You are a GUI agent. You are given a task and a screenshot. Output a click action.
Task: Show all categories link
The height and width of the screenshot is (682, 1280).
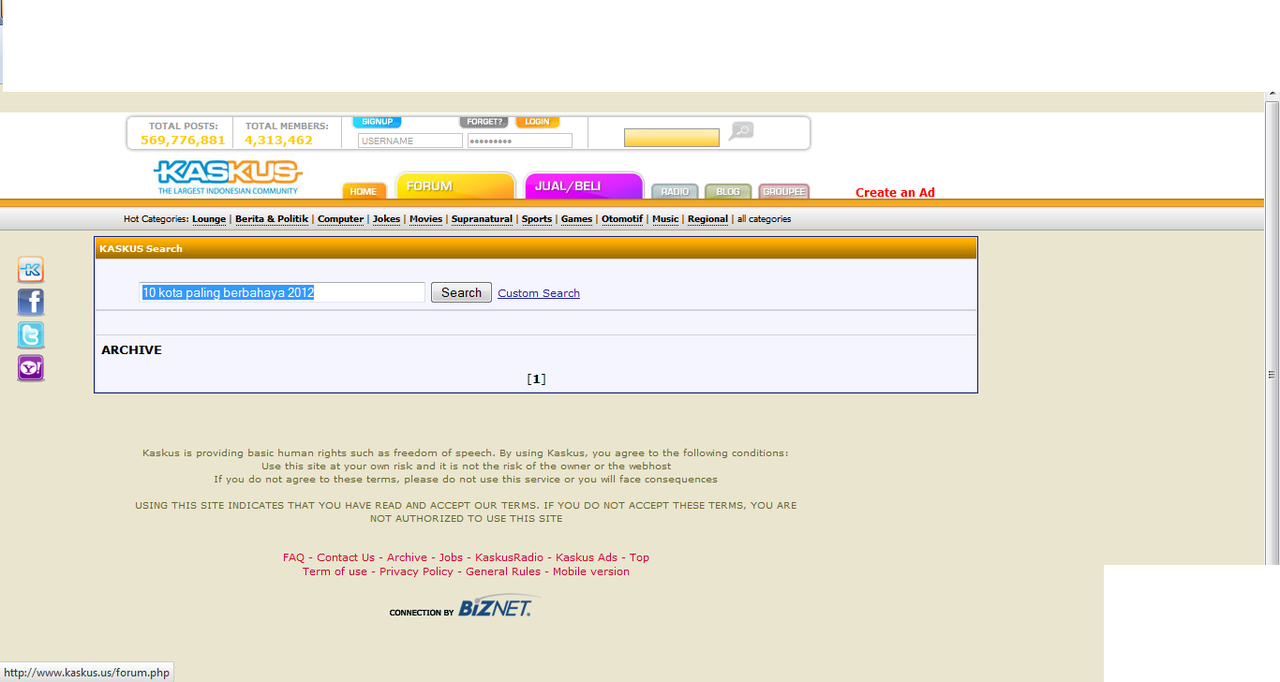pos(764,219)
